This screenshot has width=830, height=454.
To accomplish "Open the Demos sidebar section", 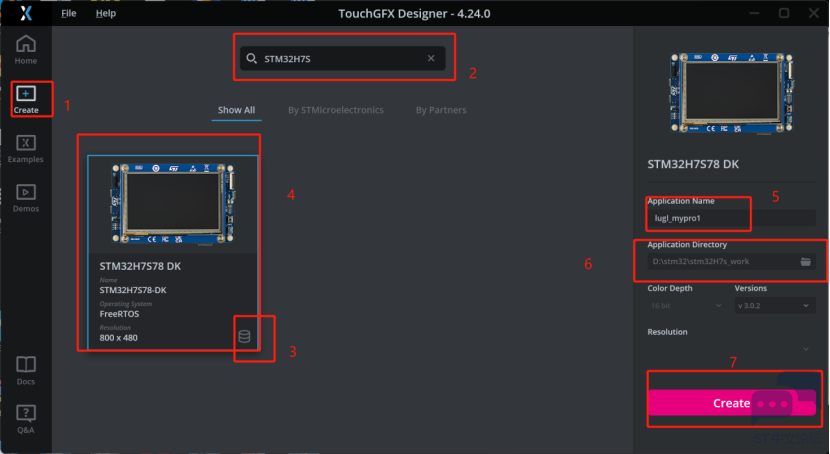I will click(x=25, y=198).
